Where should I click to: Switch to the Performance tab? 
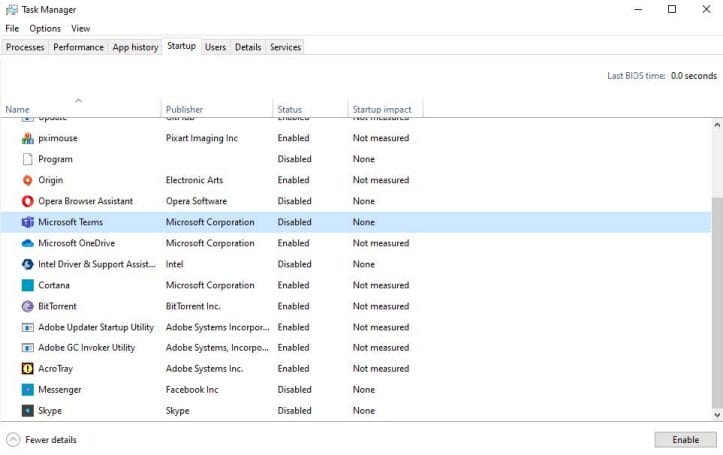78,47
